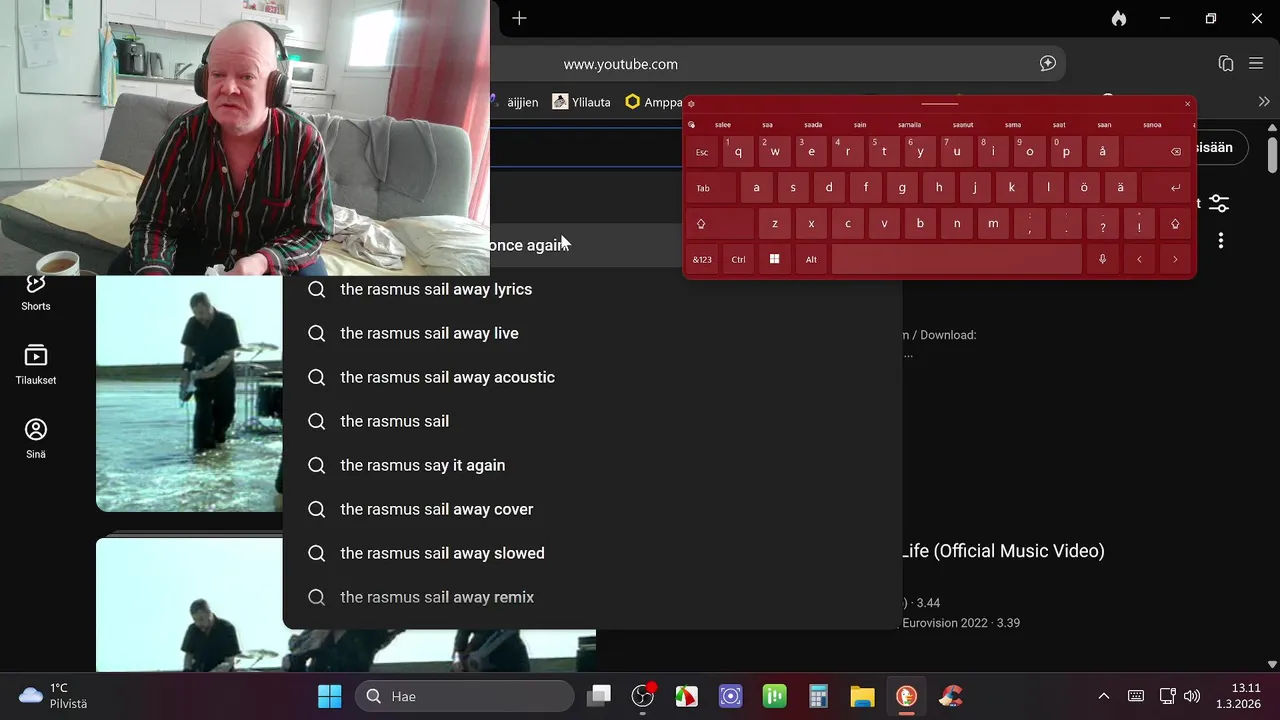The width and height of the screenshot is (1280, 720).
Task: Switch keyboard to &123 symbols layout
Action: [702, 259]
